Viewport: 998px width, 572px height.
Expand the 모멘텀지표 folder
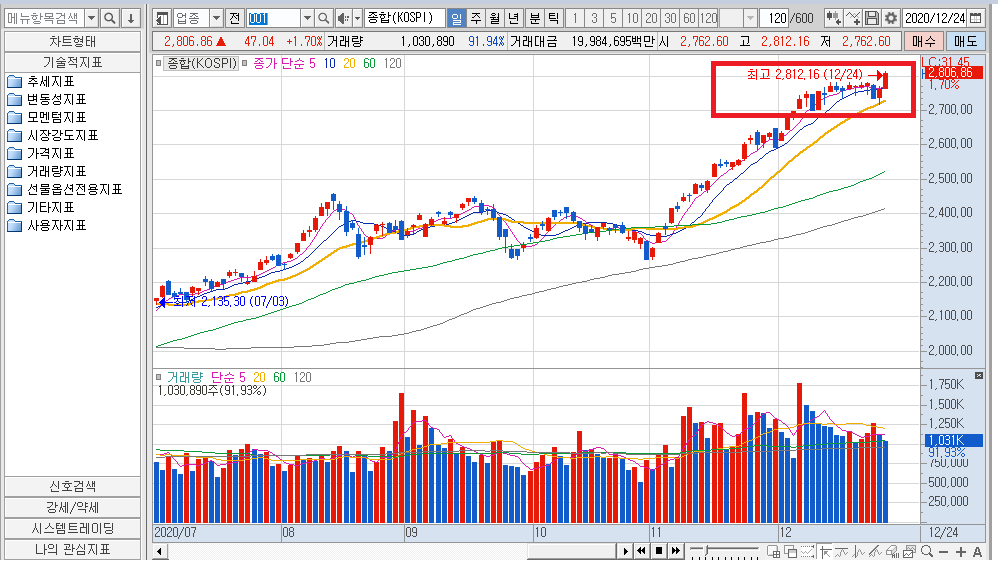[x=47, y=117]
